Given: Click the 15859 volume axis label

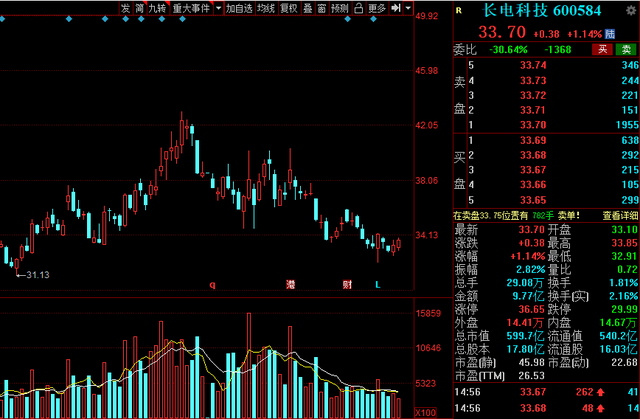Looking at the screenshot, I should coord(428,313).
